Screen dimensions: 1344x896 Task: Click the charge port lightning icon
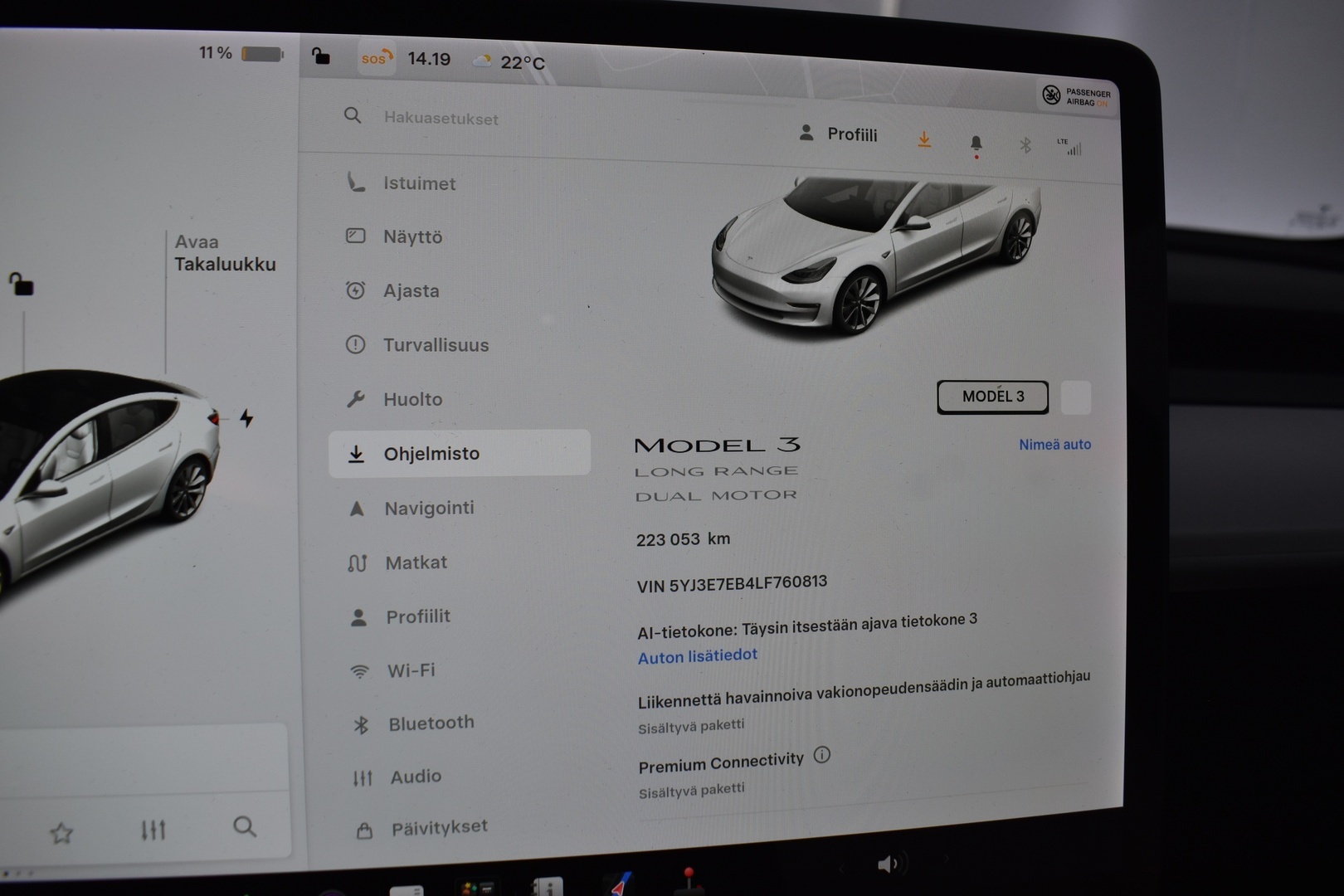tap(246, 417)
